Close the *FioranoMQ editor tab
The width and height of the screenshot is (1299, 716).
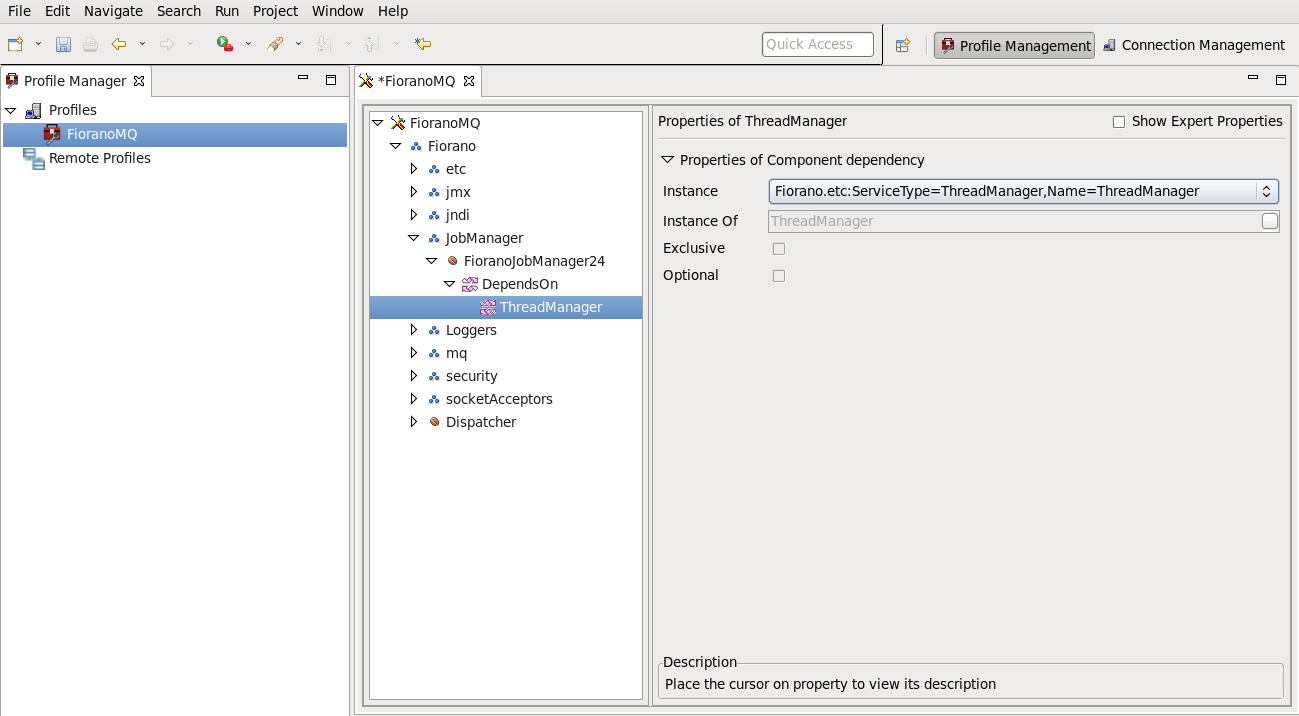[469, 81]
